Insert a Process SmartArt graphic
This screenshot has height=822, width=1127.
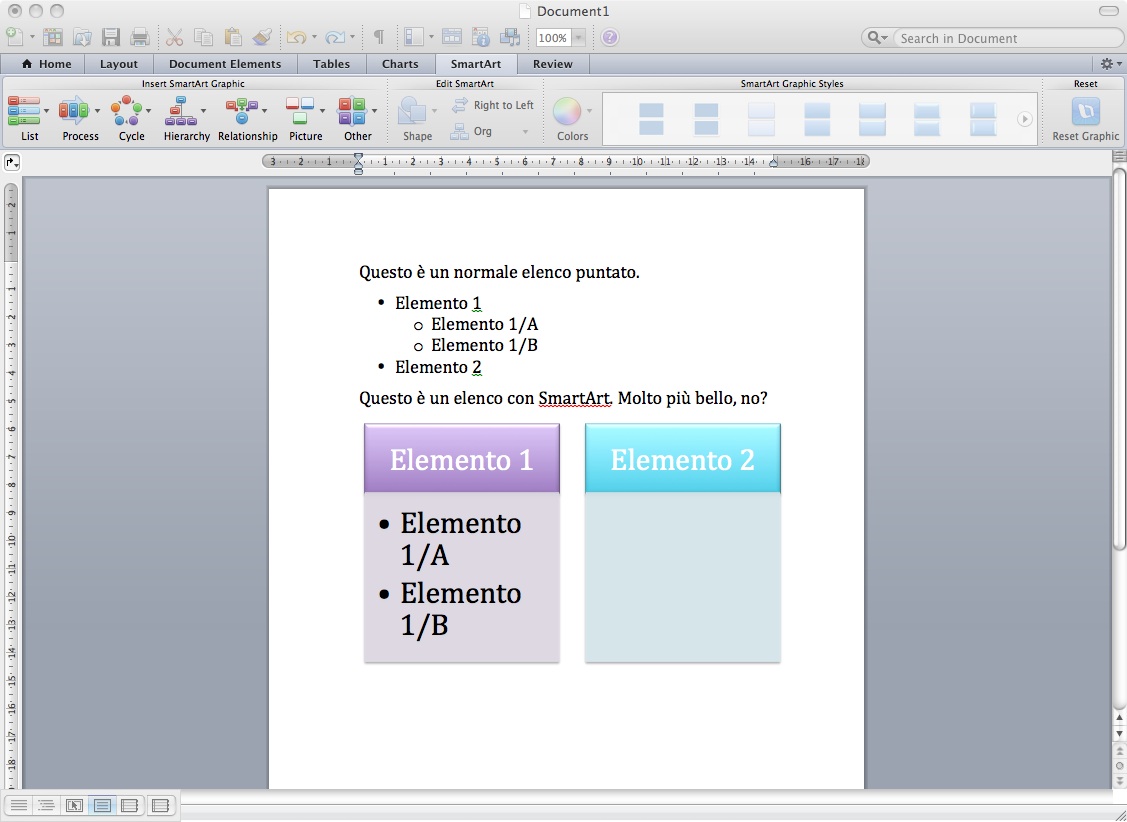click(x=80, y=119)
